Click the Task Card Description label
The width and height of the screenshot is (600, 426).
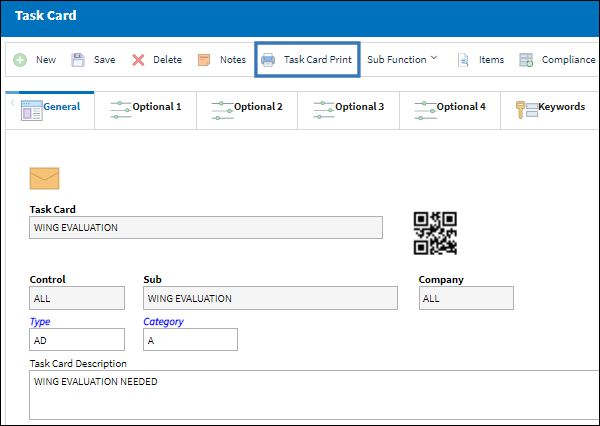78,364
